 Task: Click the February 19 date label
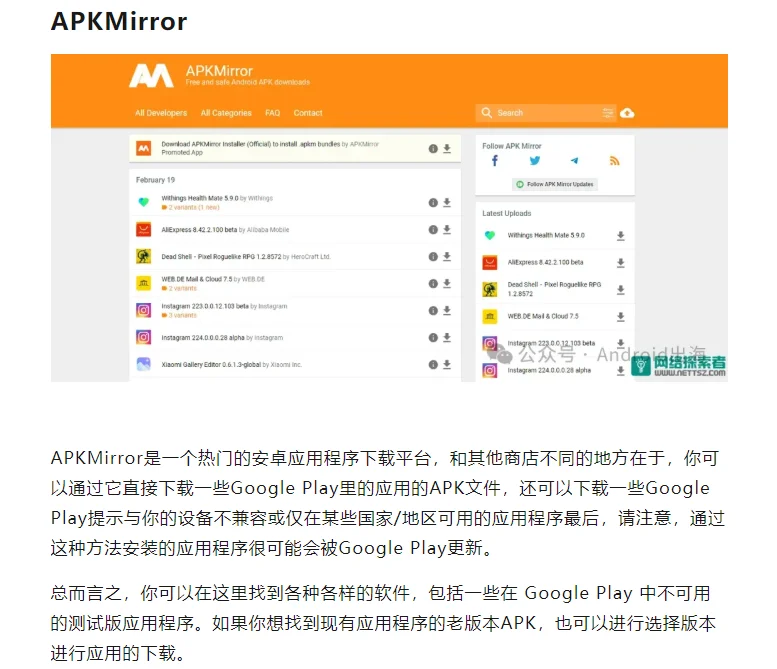[x=155, y=180]
